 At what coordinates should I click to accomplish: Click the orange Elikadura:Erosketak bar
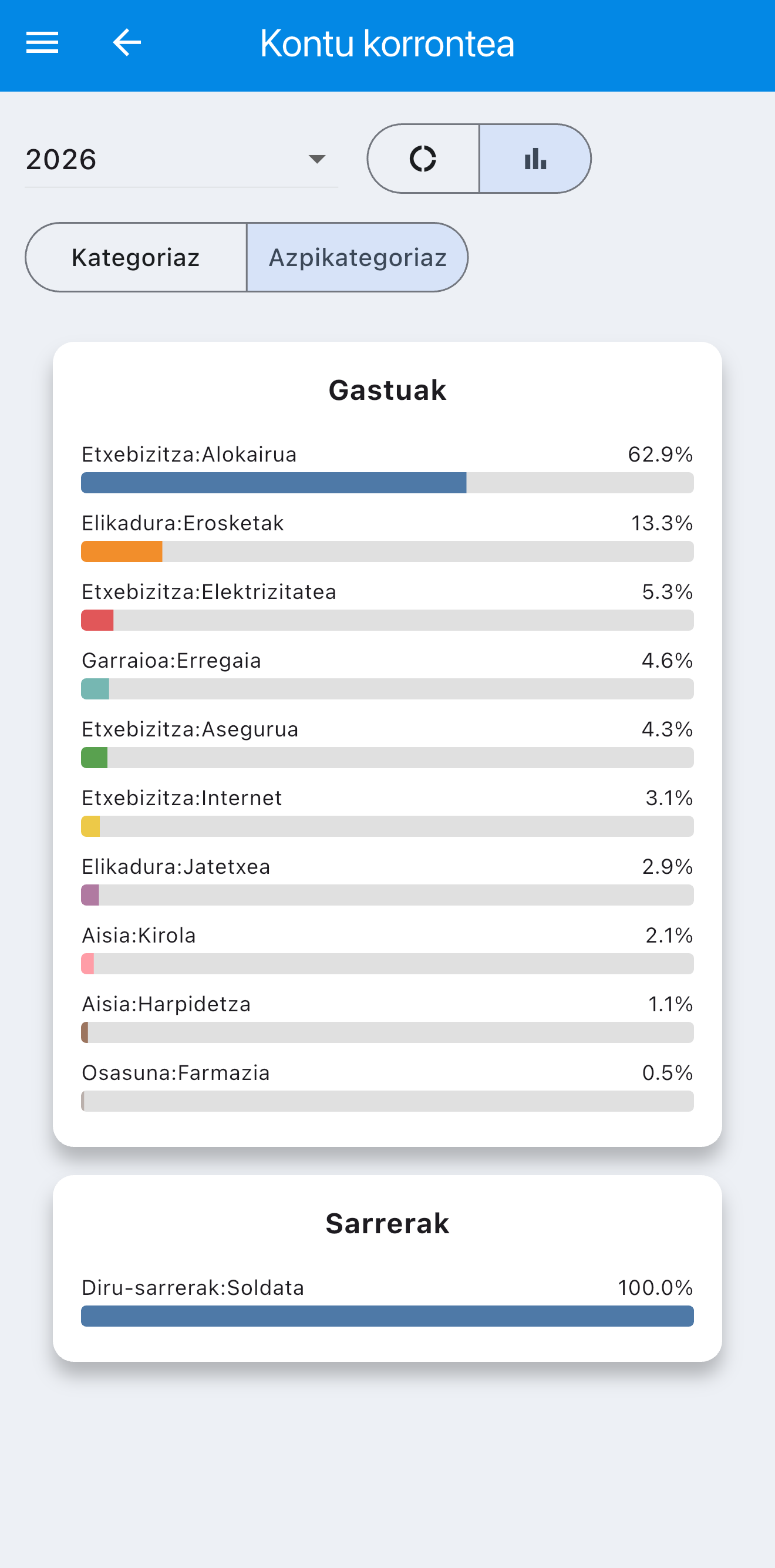tap(122, 551)
